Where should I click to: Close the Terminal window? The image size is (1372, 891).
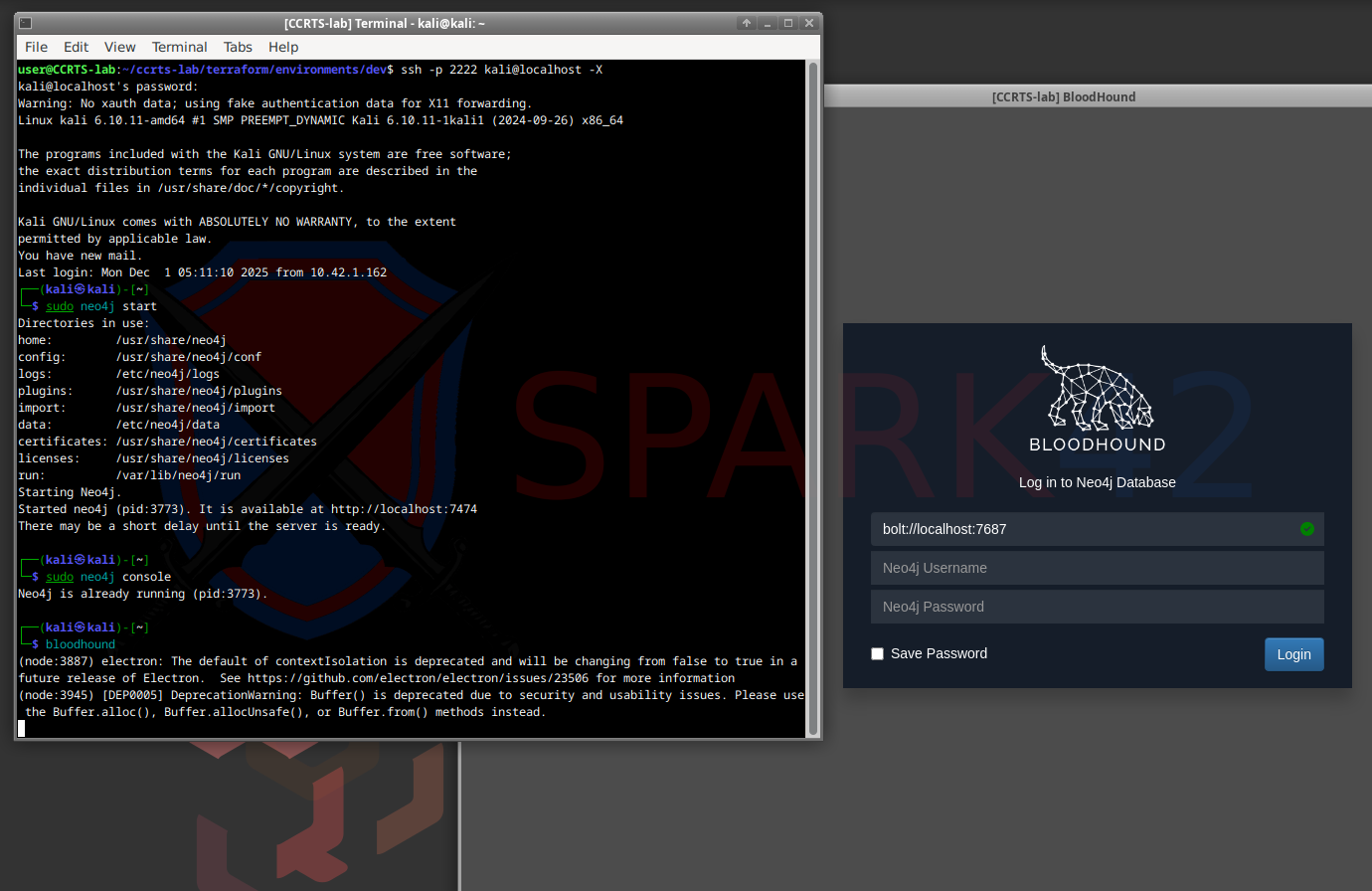click(809, 23)
